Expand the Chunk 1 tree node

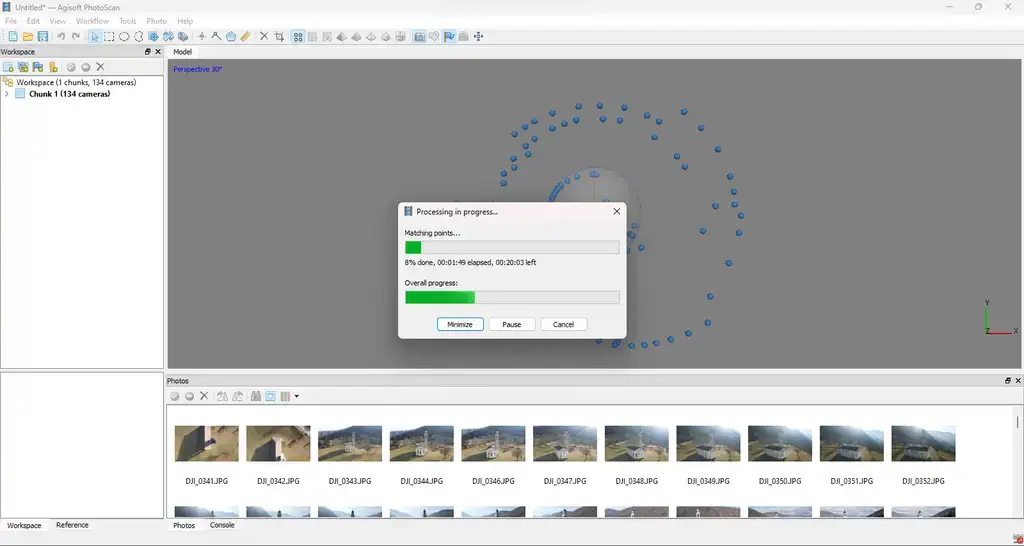pos(7,94)
